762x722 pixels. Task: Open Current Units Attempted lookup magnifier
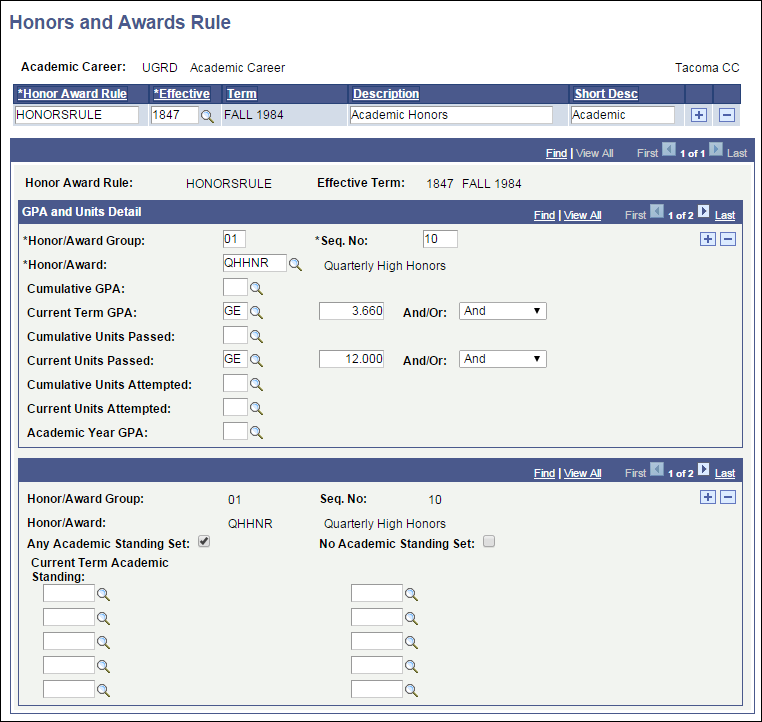[256, 408]
